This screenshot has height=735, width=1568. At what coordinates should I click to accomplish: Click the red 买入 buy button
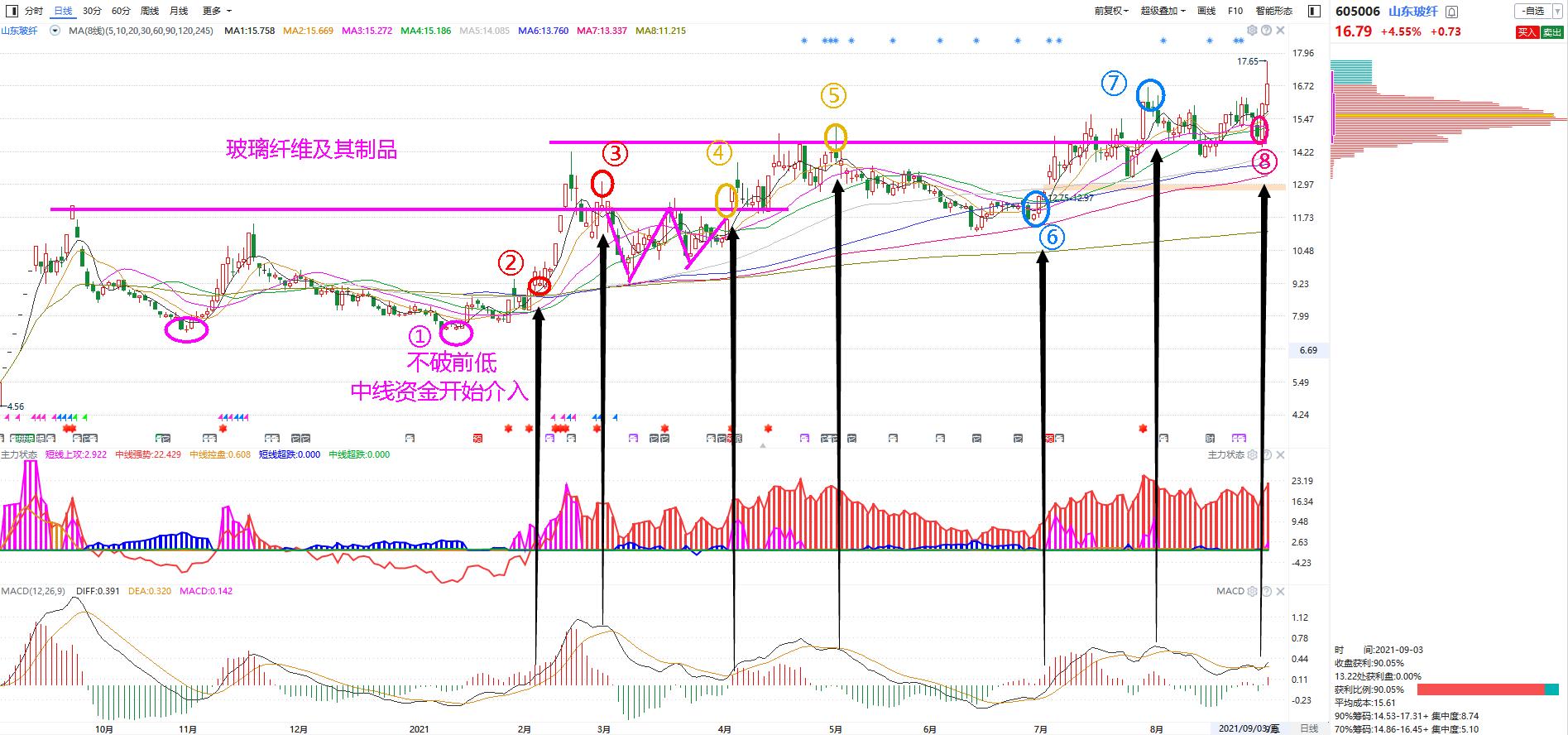coord(1527,32)
